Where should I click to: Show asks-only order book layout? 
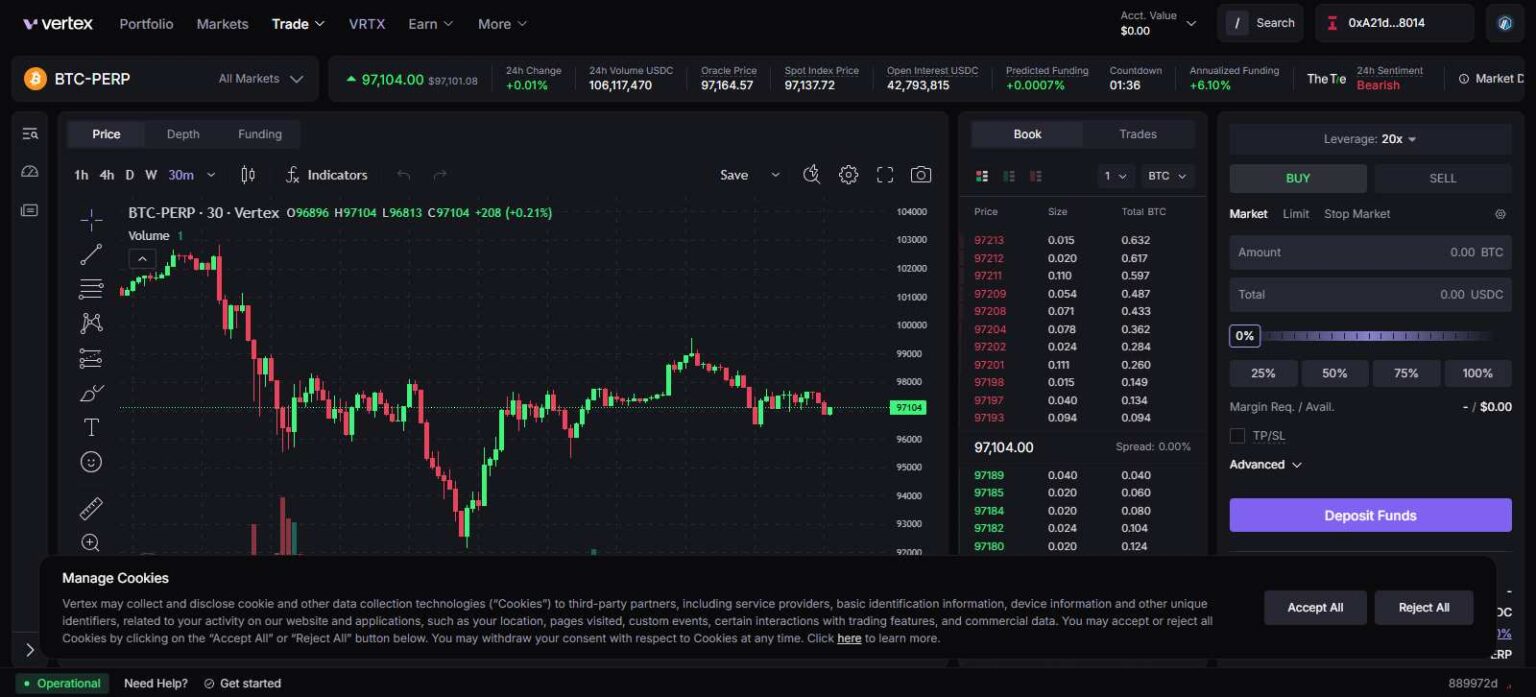pyautogui.click(x=1036, y=175)
